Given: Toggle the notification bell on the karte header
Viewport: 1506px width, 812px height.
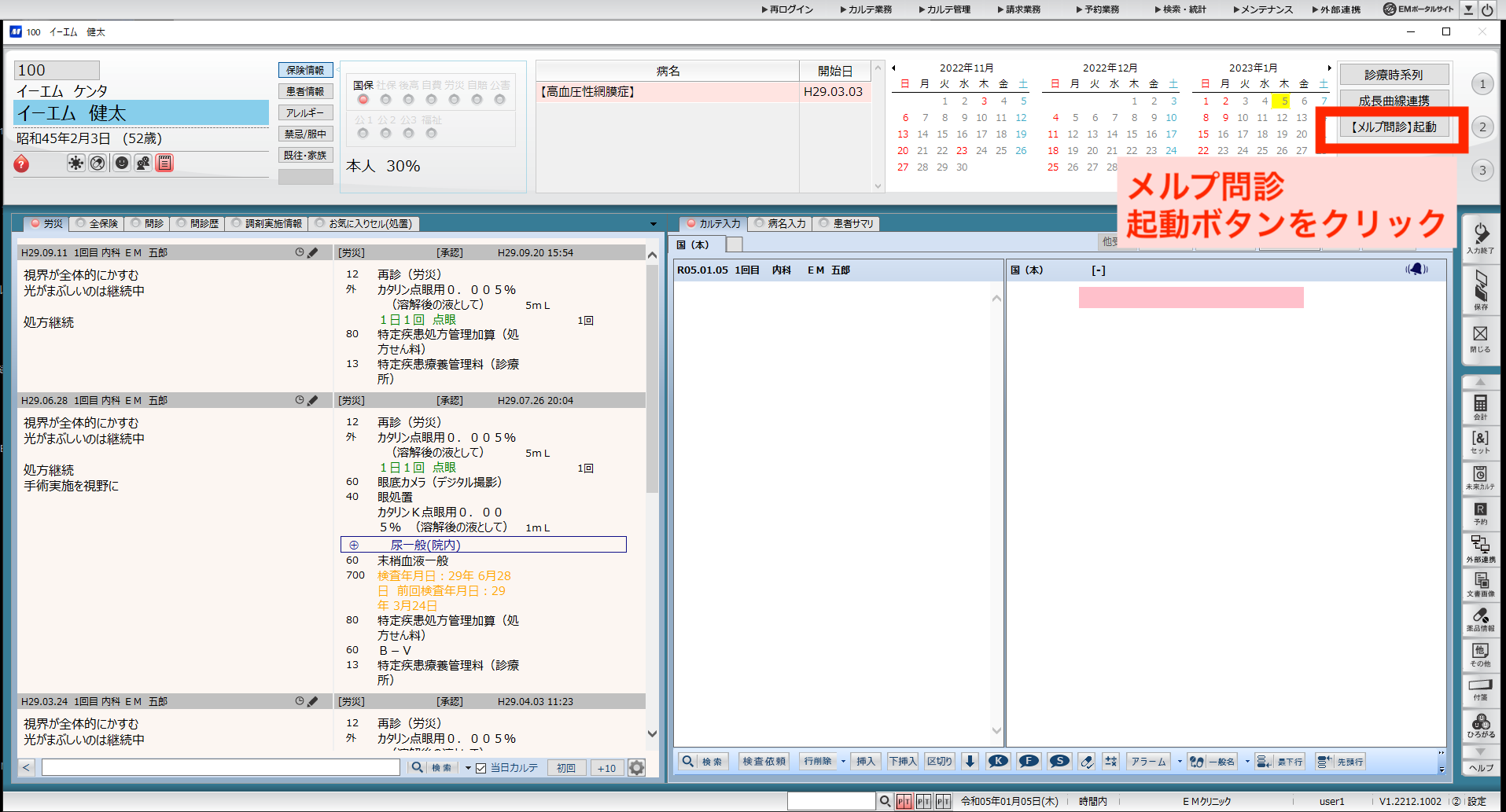Looking at the screenshot, I should (x=1416, y=269).
